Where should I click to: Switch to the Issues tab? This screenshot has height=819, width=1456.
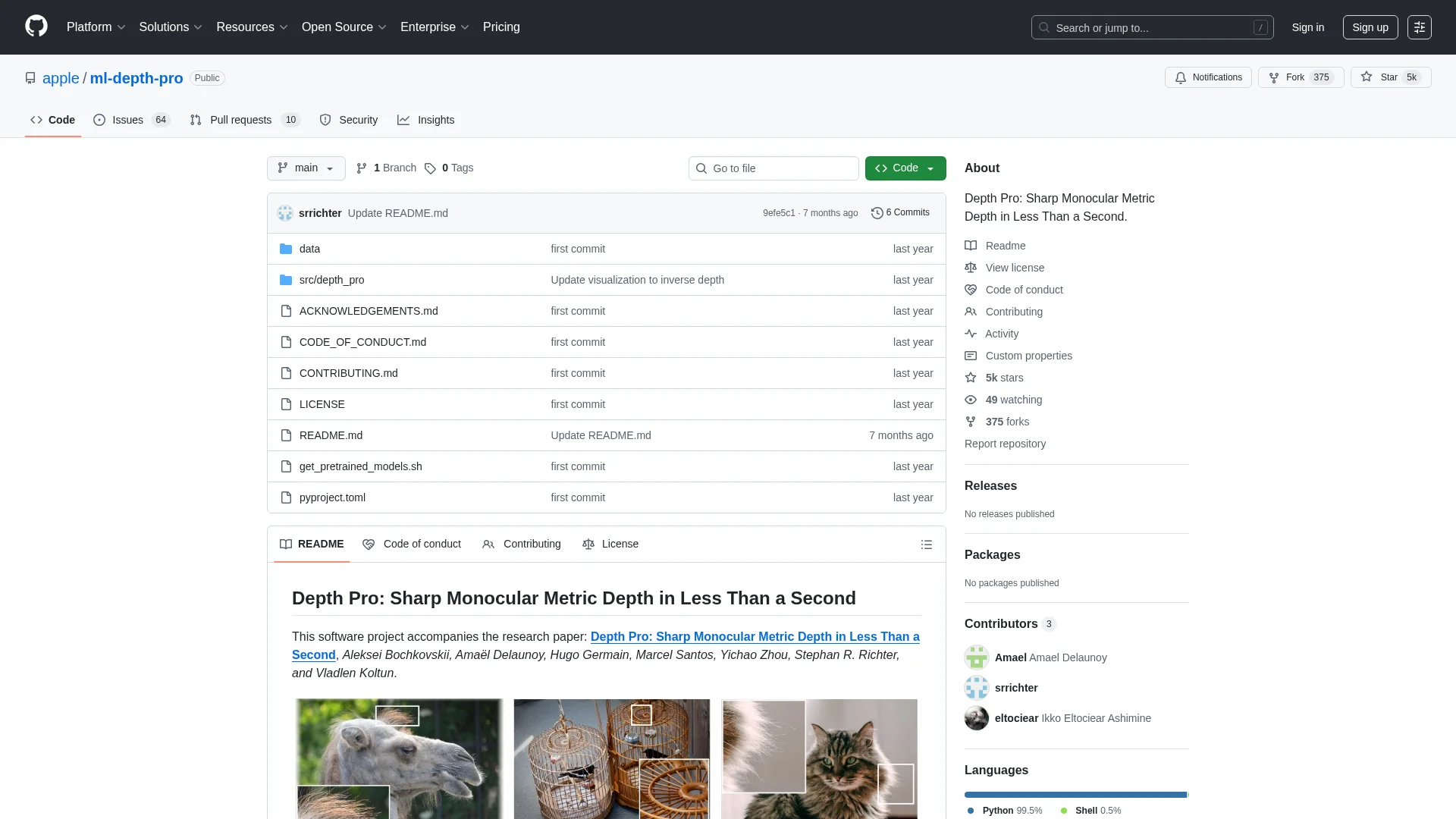pyautogui.click(x=127, y=120)
